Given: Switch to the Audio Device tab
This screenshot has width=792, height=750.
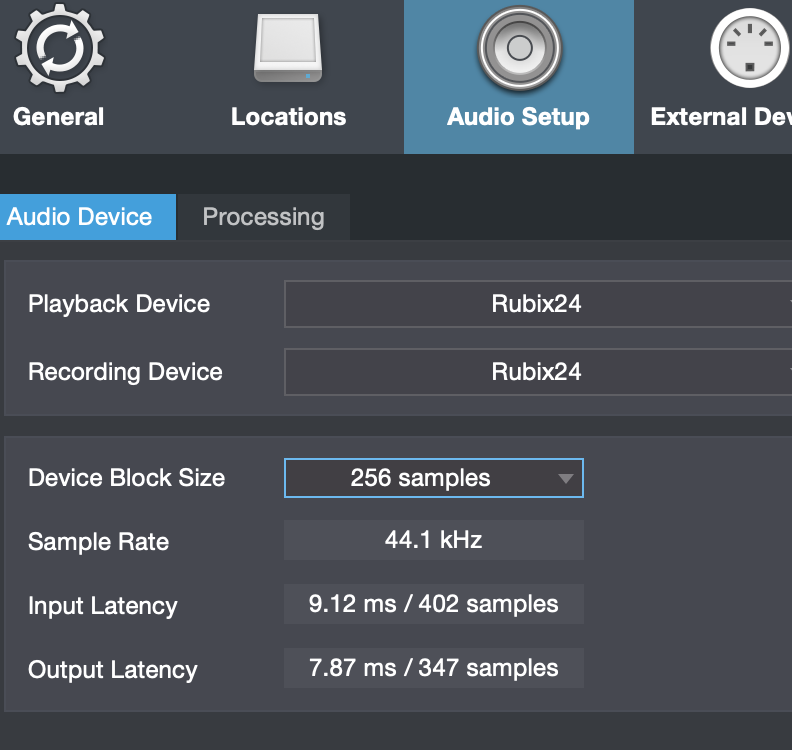Looking at the screenshot, I should pyautogui.click(x=88, y=217).
